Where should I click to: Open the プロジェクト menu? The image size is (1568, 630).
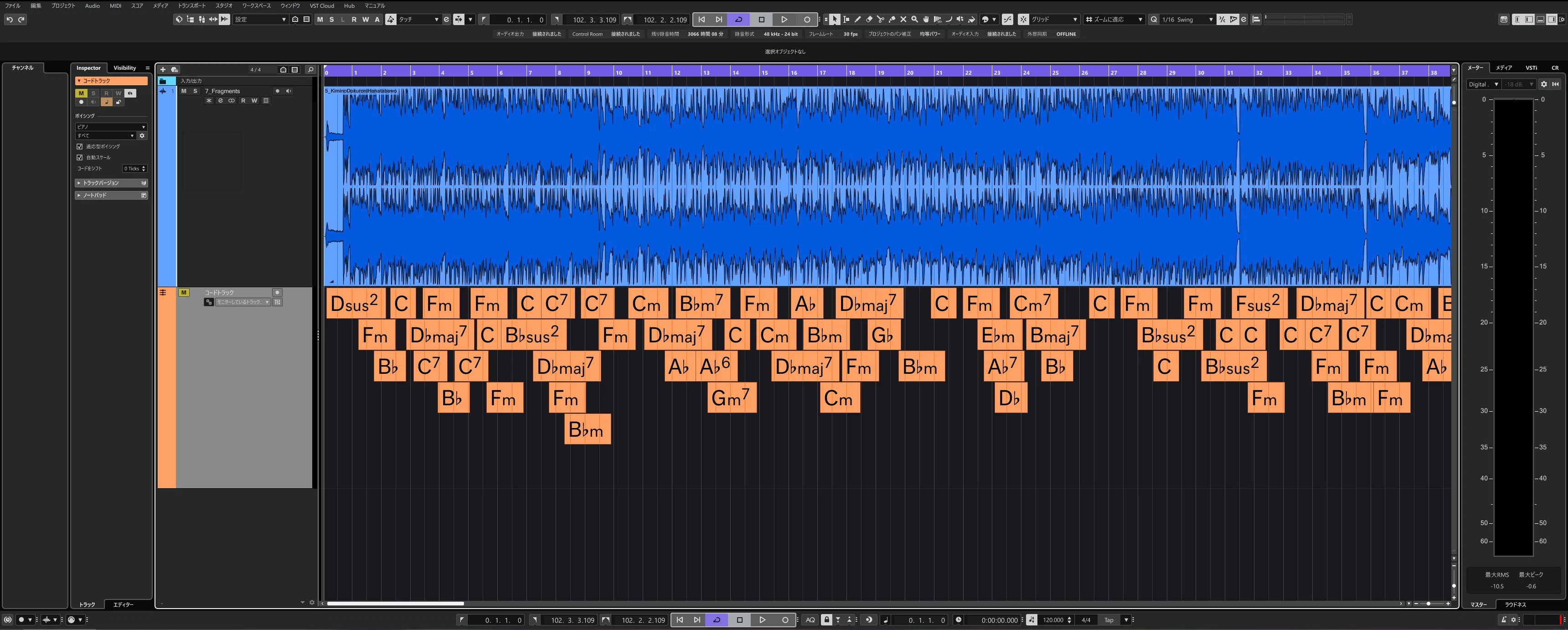pos(63,5)
